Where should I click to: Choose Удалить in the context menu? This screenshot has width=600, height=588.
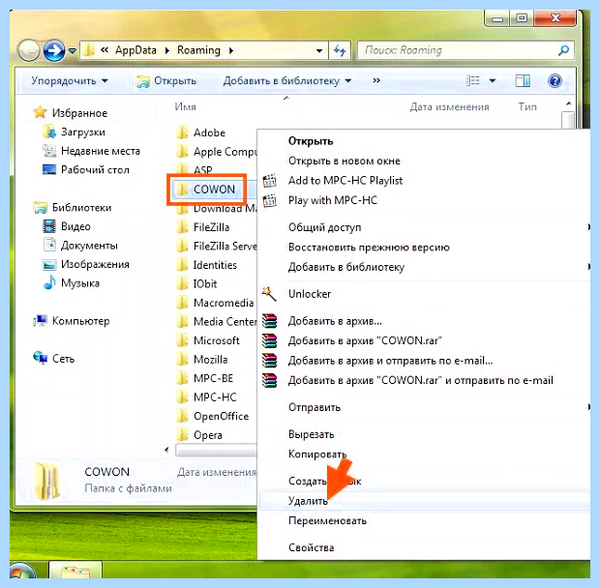click(424, 501)
